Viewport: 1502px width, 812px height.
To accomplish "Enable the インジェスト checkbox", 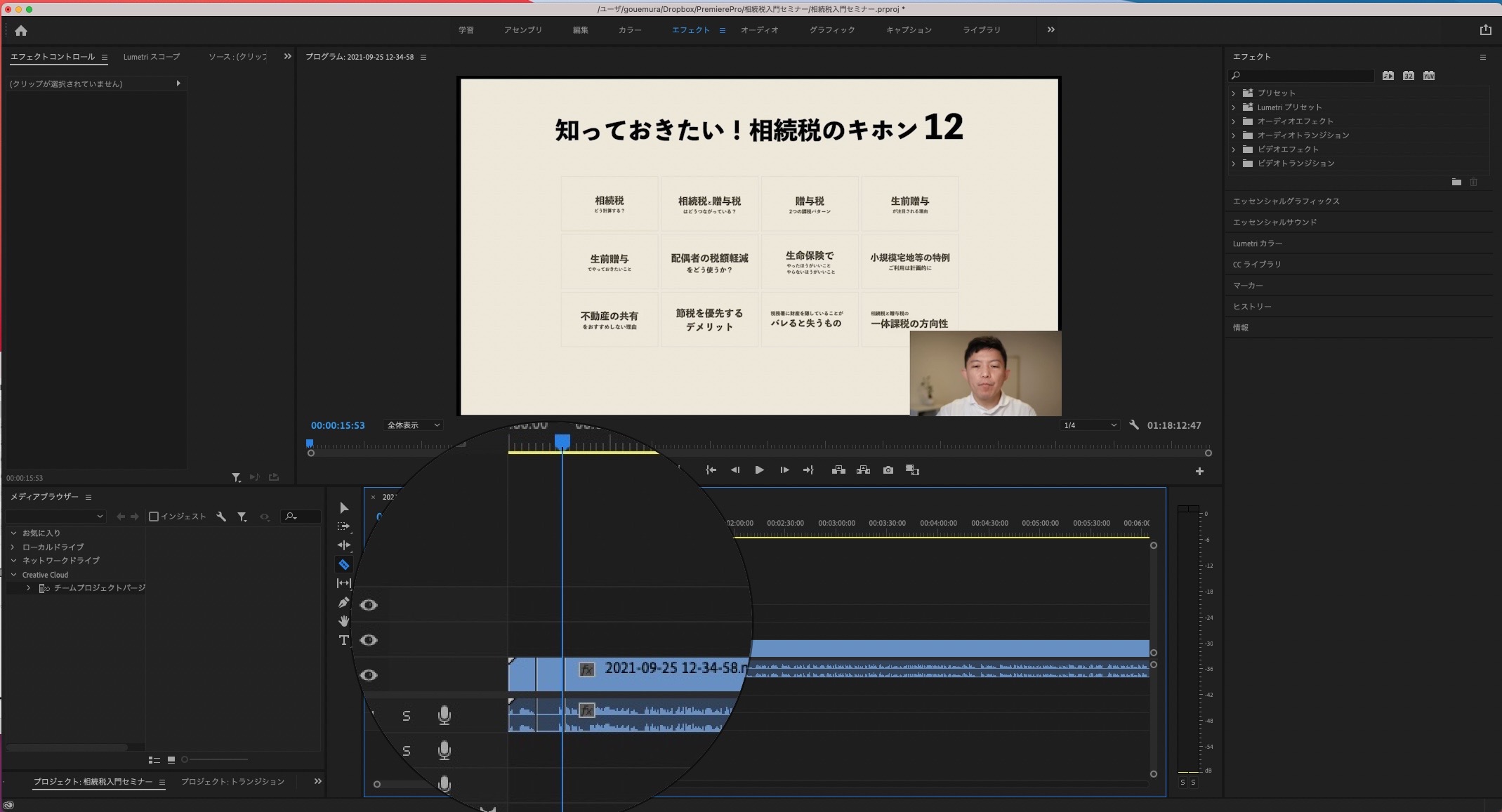I will [x=154, y=517].
